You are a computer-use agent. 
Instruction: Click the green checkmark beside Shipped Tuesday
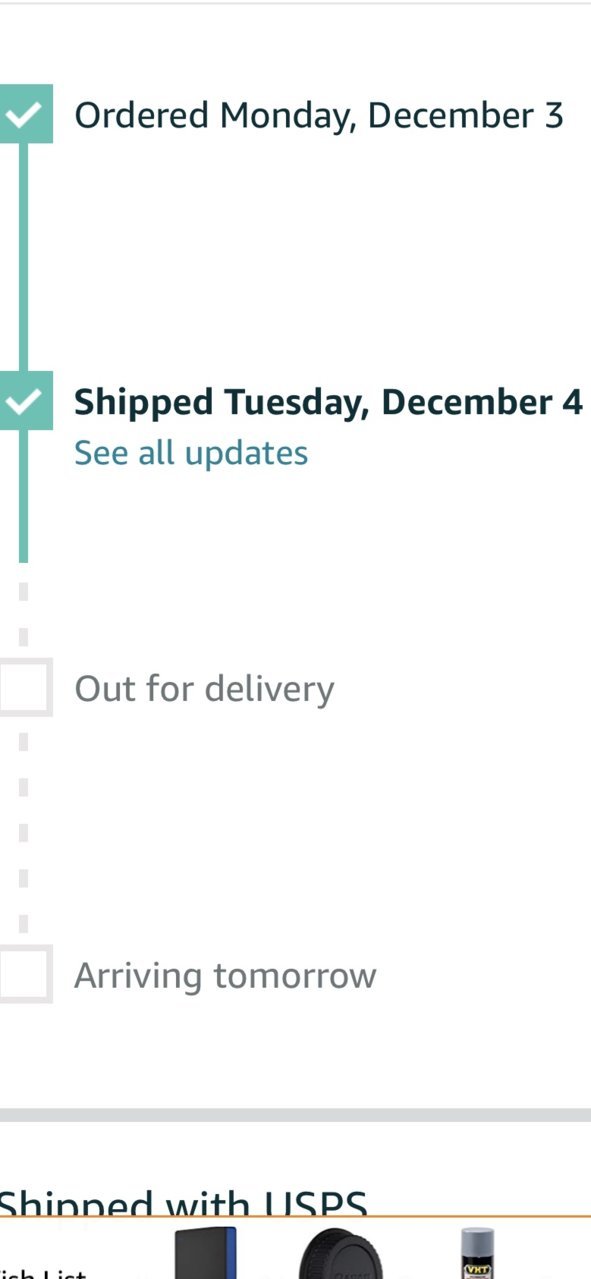[x=24, y=402]
